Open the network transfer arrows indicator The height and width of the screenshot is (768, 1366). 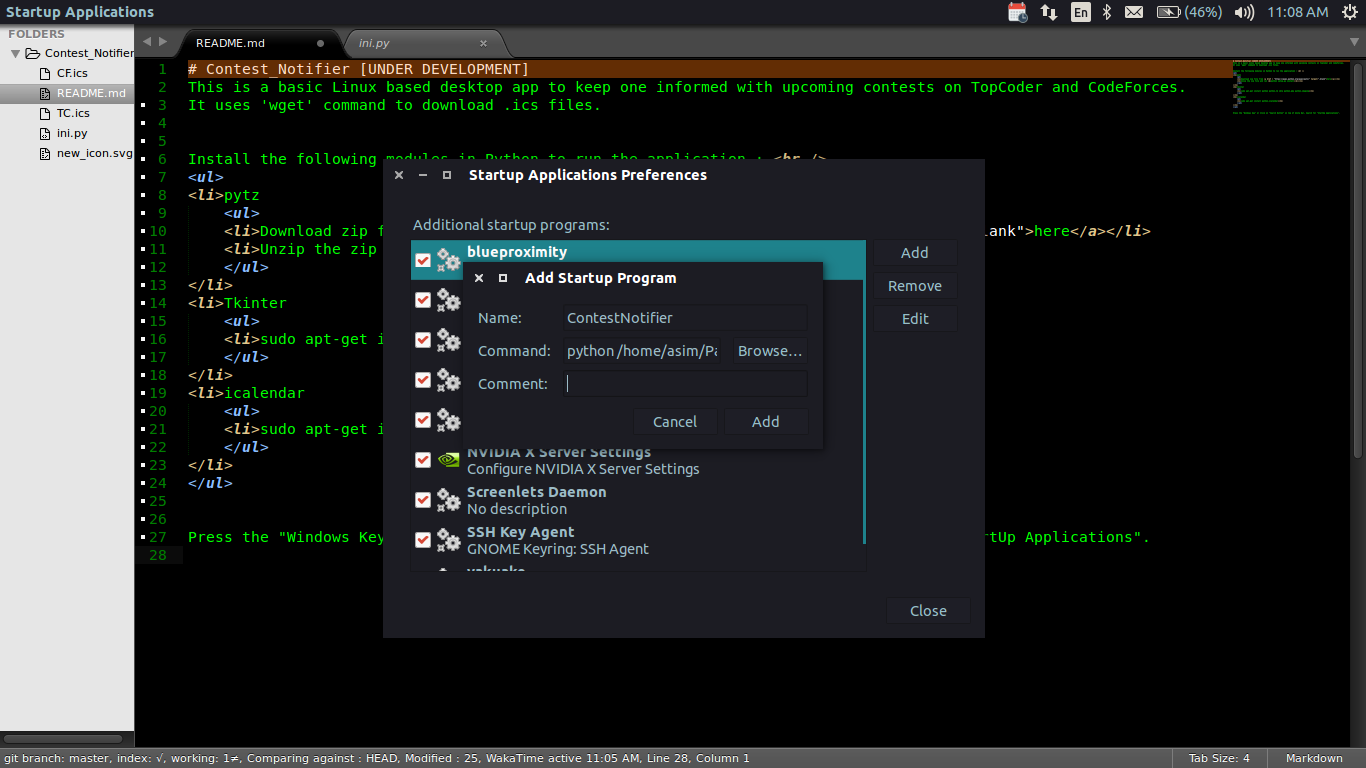1049,12
